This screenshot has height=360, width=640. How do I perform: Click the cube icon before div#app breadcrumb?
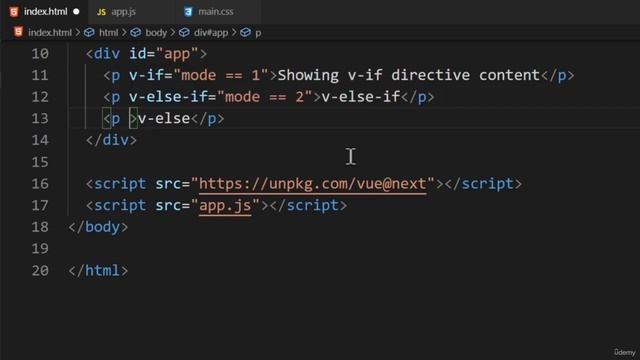184,33
